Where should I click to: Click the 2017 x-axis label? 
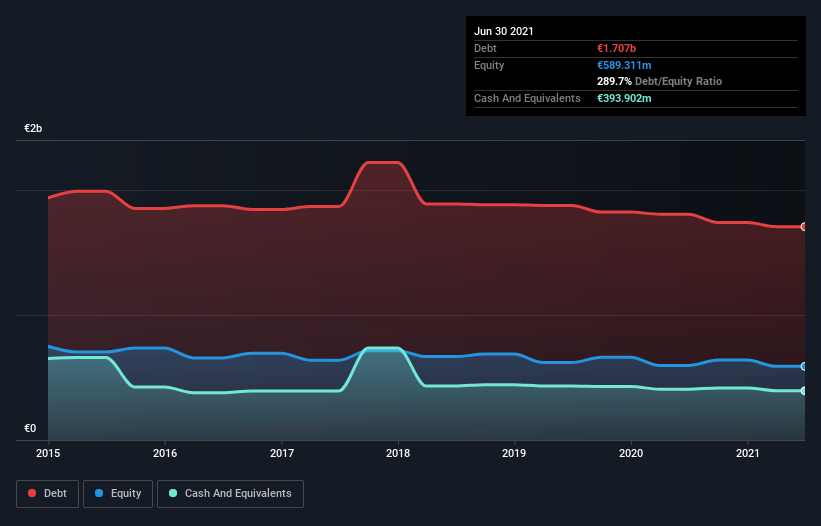pos(282,453)
